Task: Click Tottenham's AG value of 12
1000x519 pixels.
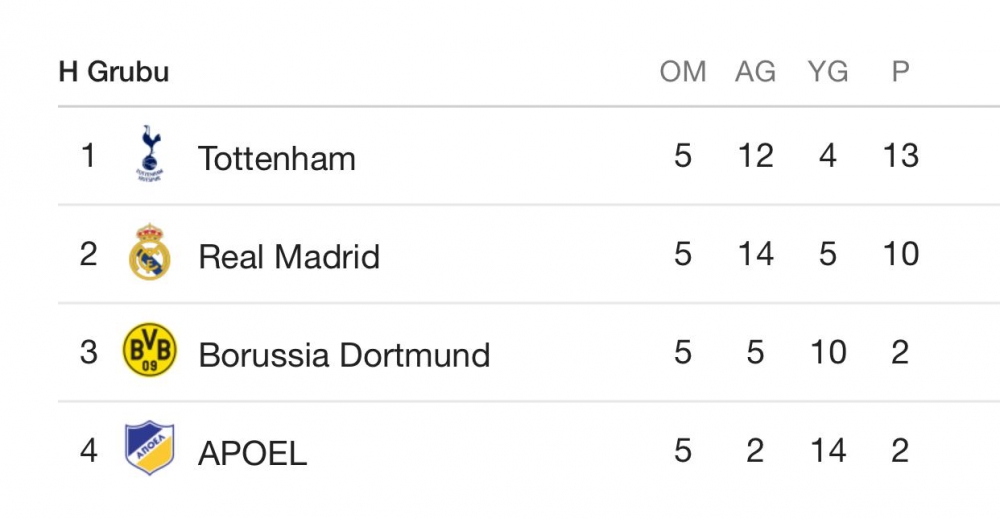Action: [x=755, y=156]
